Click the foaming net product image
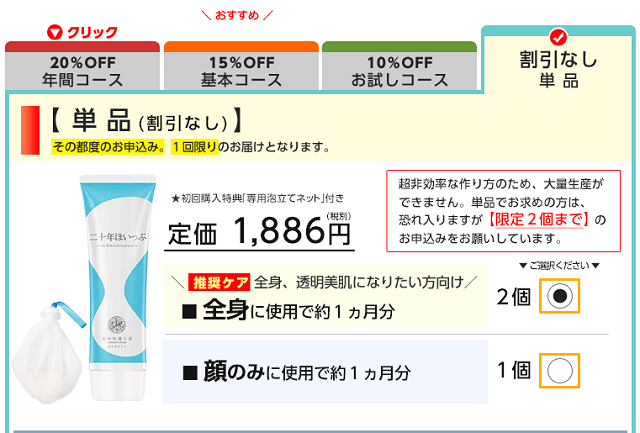640x433 pixels. tap(48, 353)
